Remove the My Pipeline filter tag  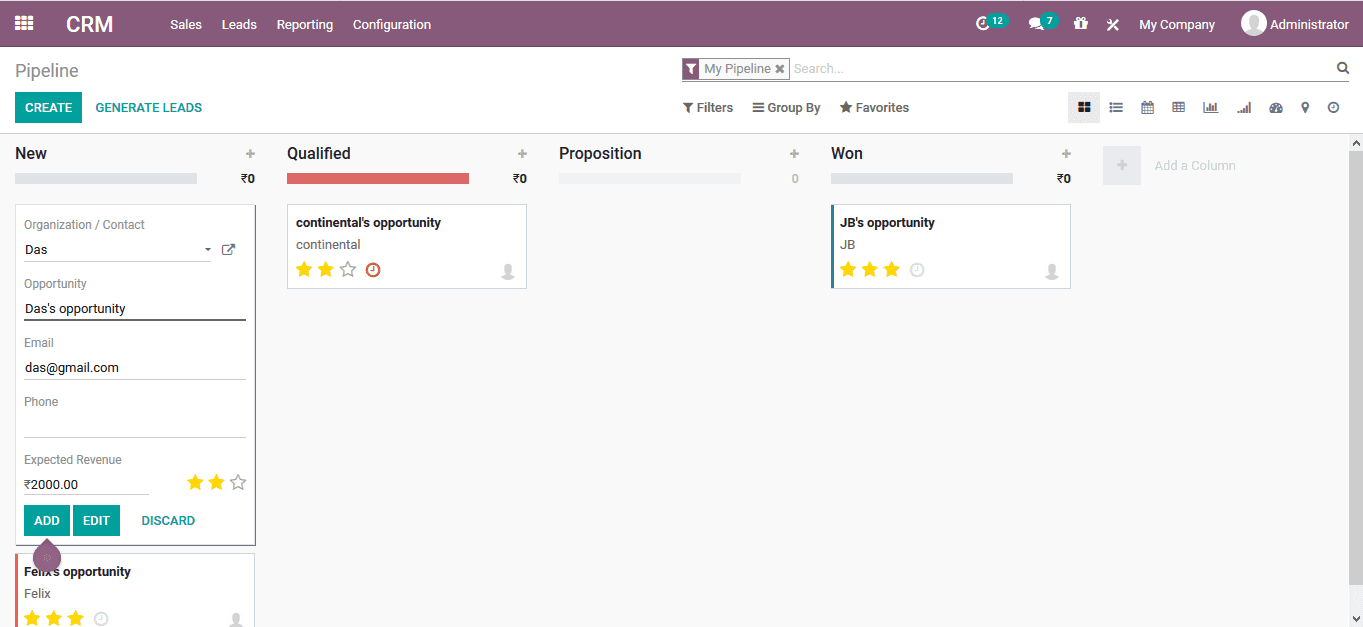[779, 68]
